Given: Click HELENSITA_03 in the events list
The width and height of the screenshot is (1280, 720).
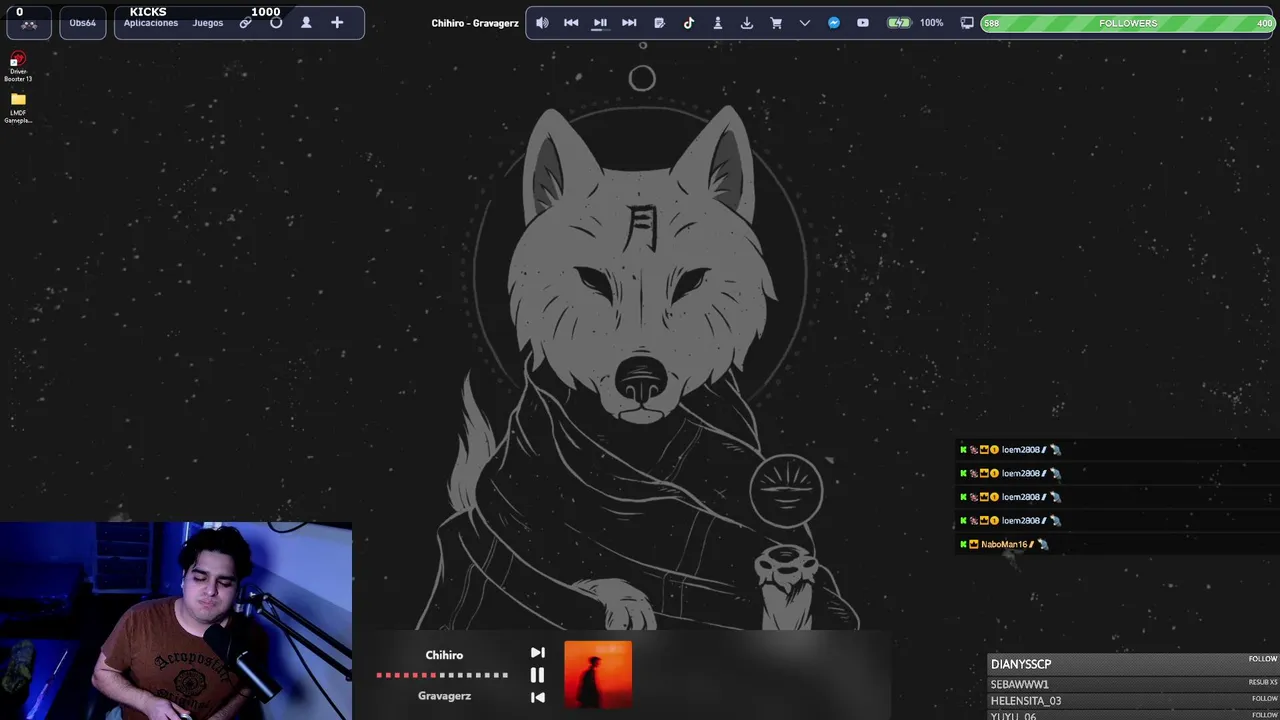Looking at the screenshot, I should [1026, 701].
